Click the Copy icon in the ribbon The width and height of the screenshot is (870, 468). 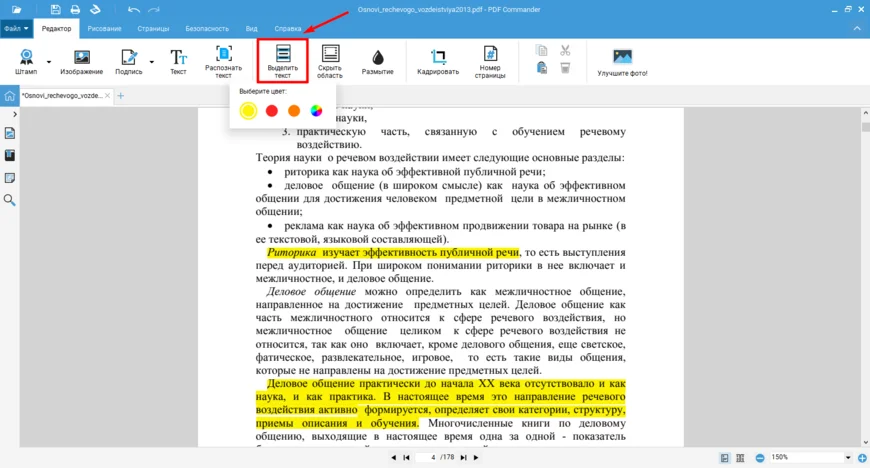click(x=542, y=51)
